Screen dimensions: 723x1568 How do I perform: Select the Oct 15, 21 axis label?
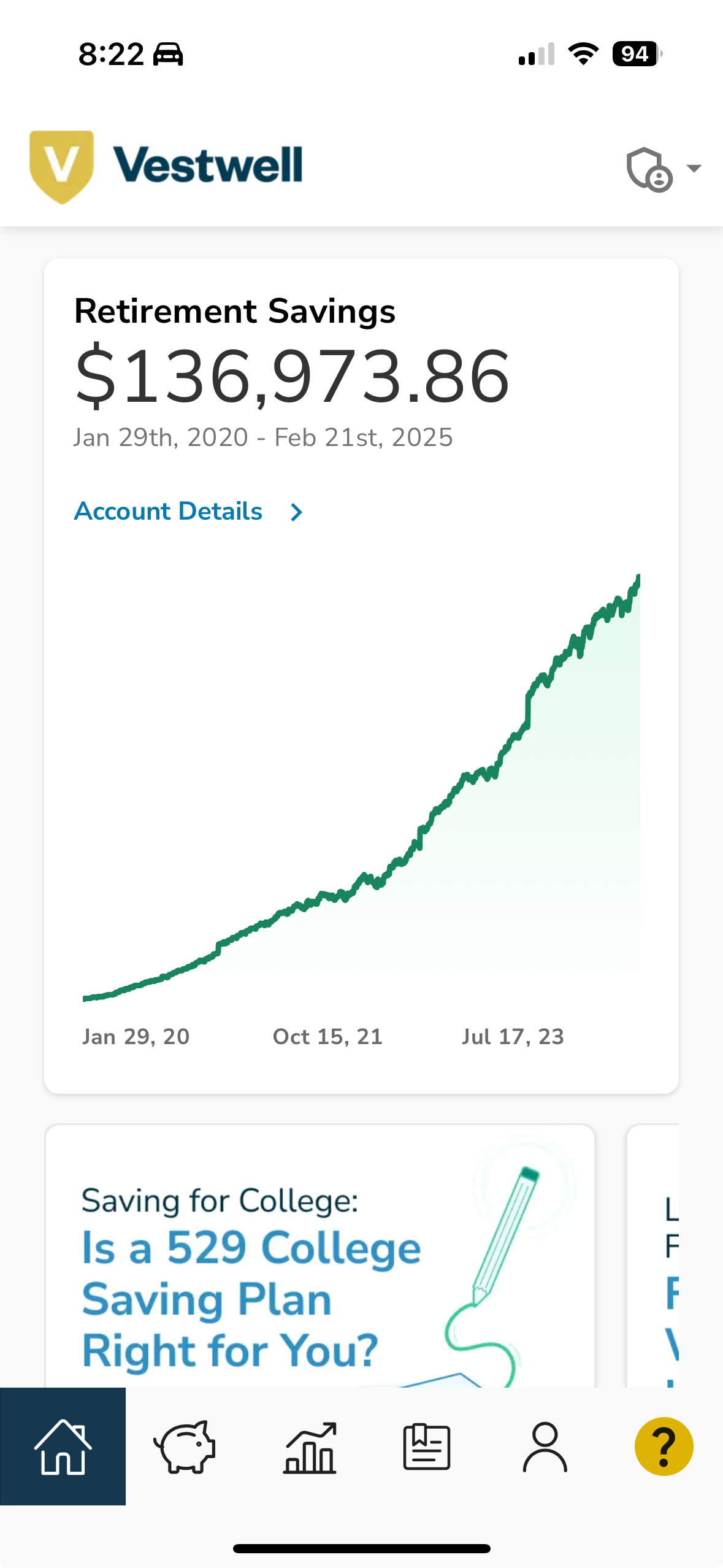[327, 1036]
